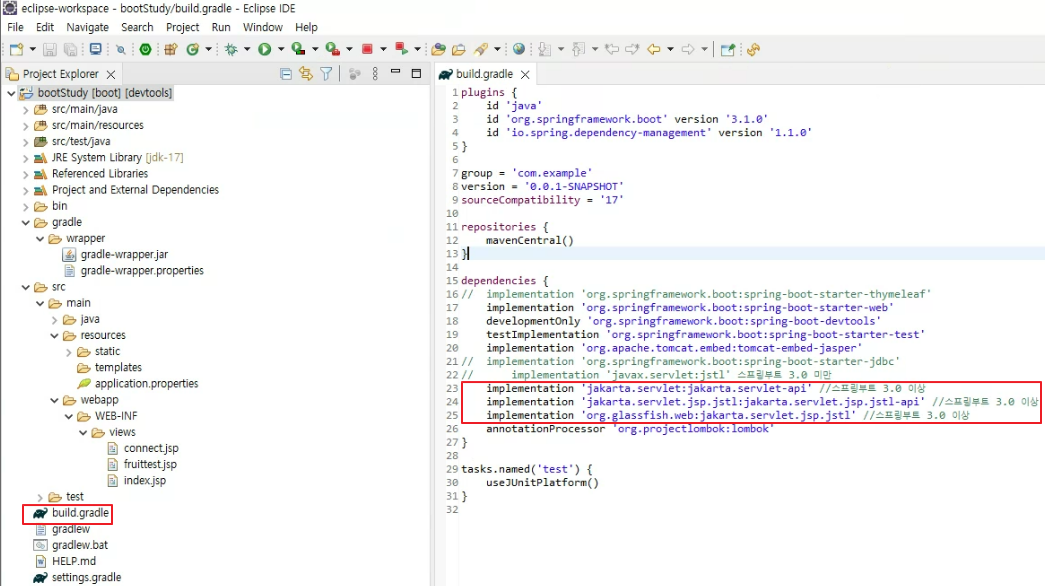1045x586 pixels.
Task: Click the yellow refresh sync icon
Action: coord(754,49)
